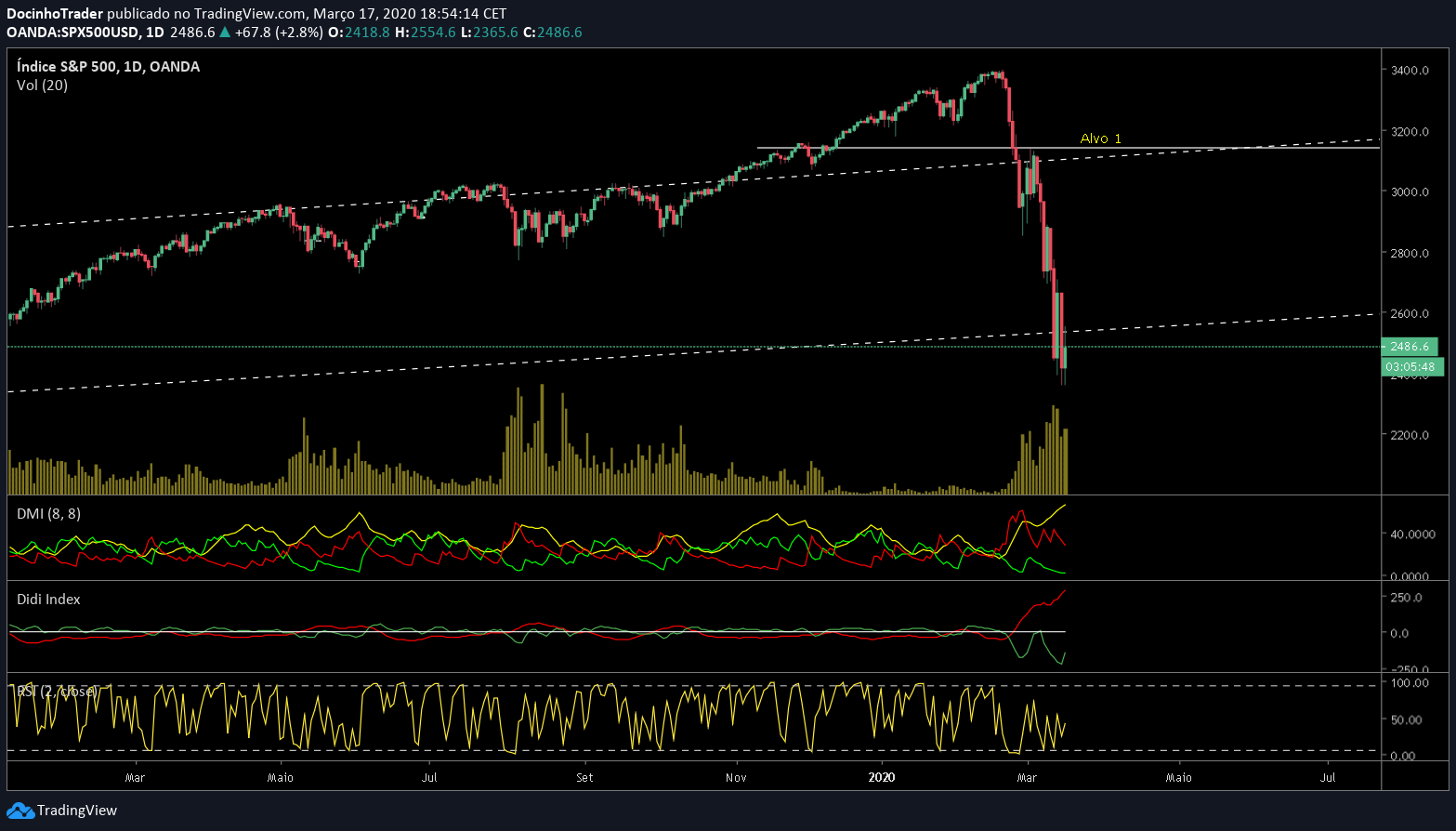1456x831 pixels.
Task: Click the TradingView text at bottom left
Action: 77,811
